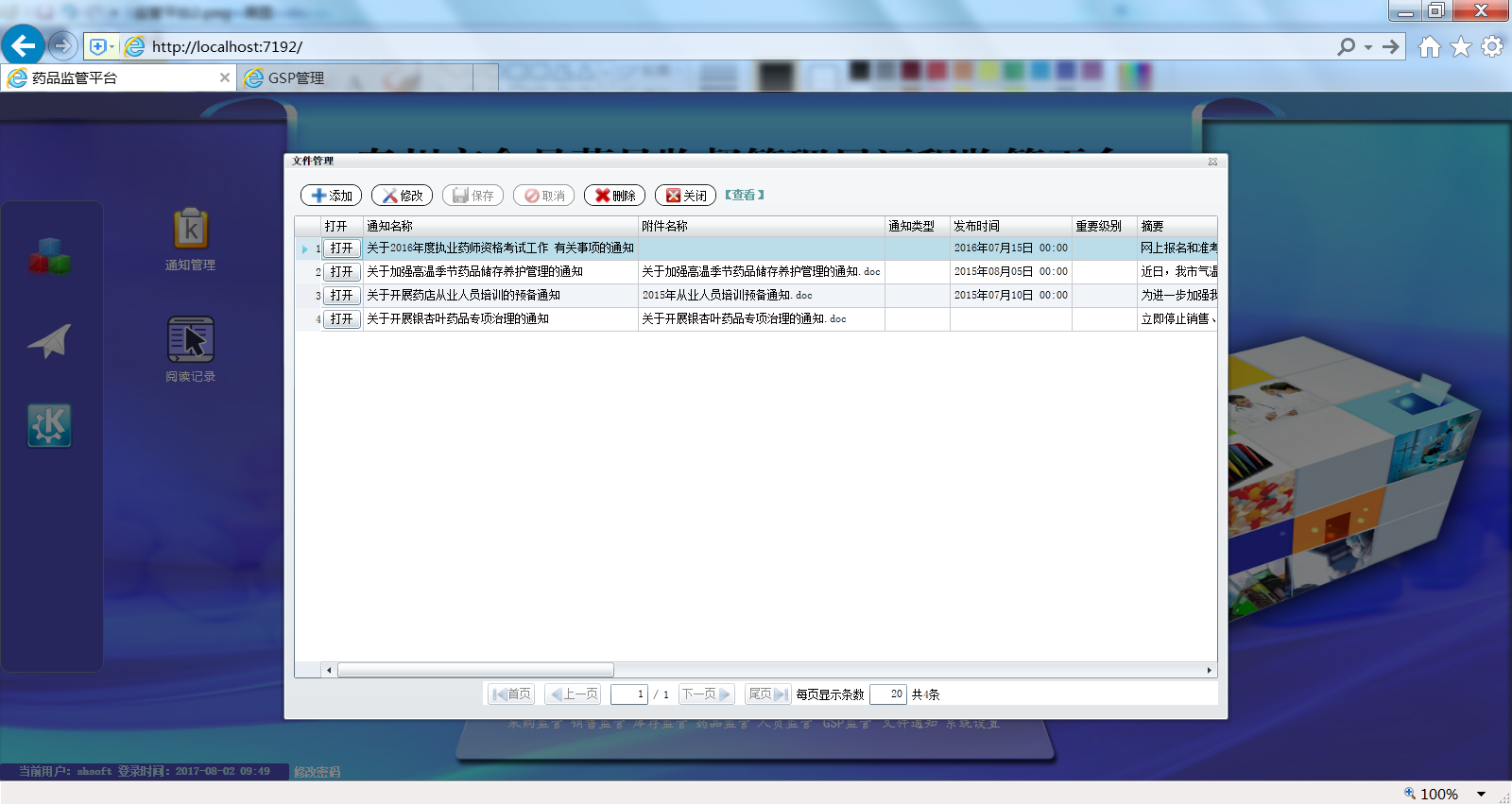Click the 重要级别 column header
The height and width of the screenshot is (805, 1512).
(x=1105, y=227)
